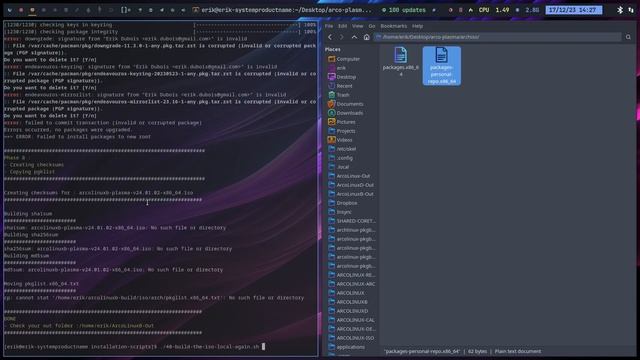Image resolution: width=640 pixels, height=360 pixels.
Task: Click the search icon in Thunar
Action: 628,37
